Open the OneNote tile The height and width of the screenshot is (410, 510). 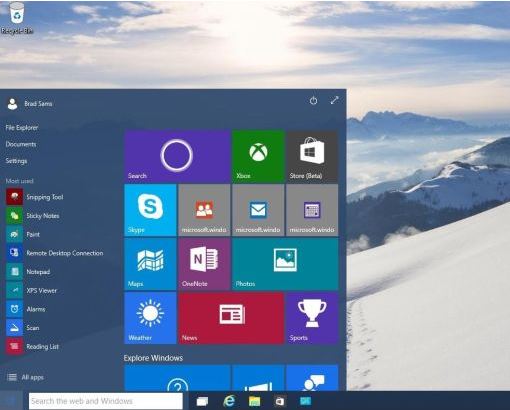(204, 264)
